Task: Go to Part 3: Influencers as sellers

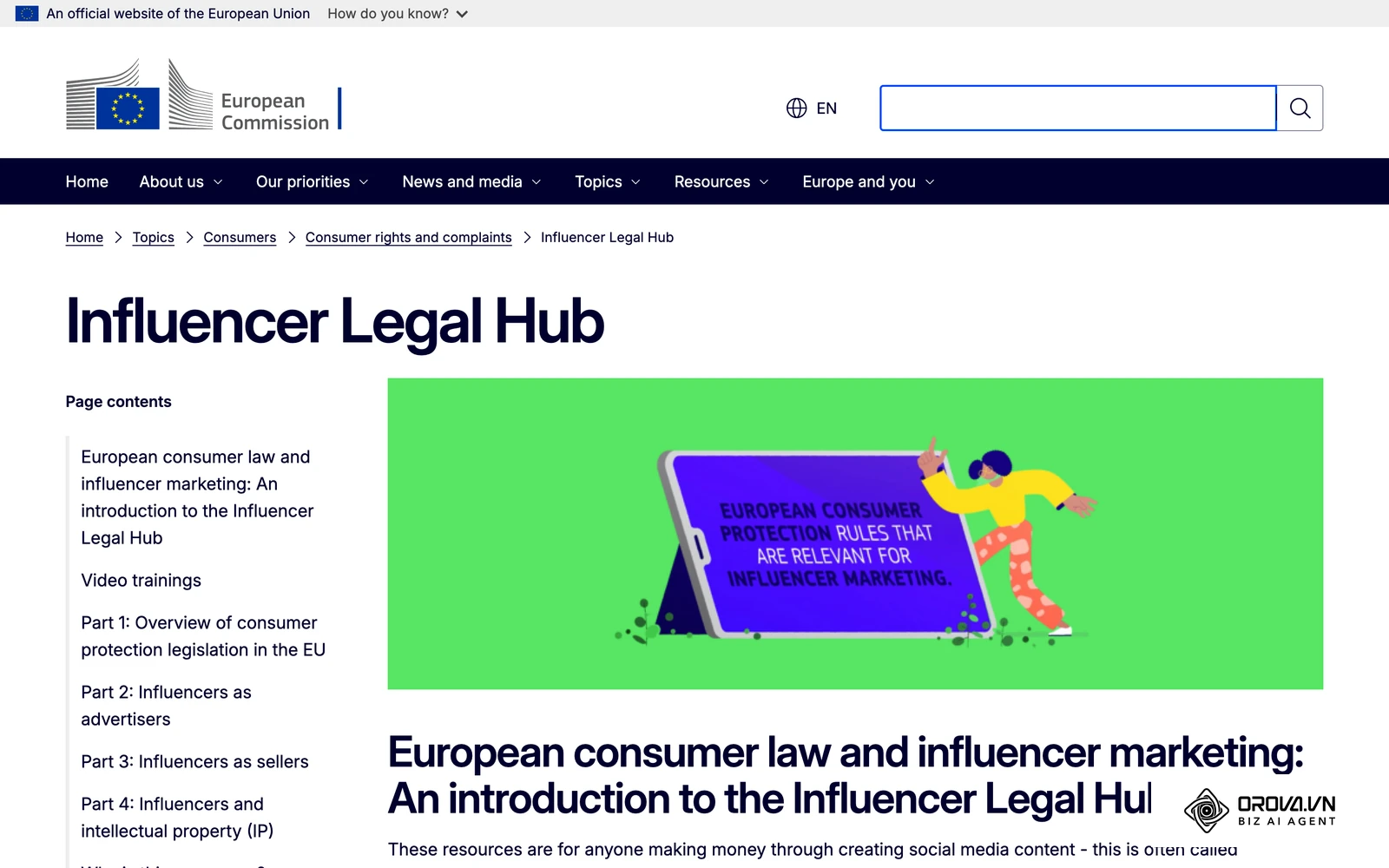Action: pos(194,761)
